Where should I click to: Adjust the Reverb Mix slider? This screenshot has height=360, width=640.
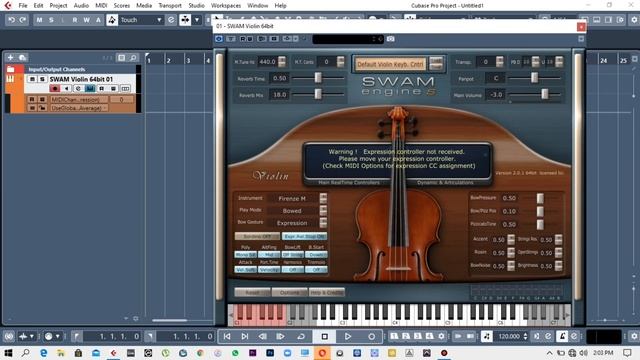click(318, 94)
